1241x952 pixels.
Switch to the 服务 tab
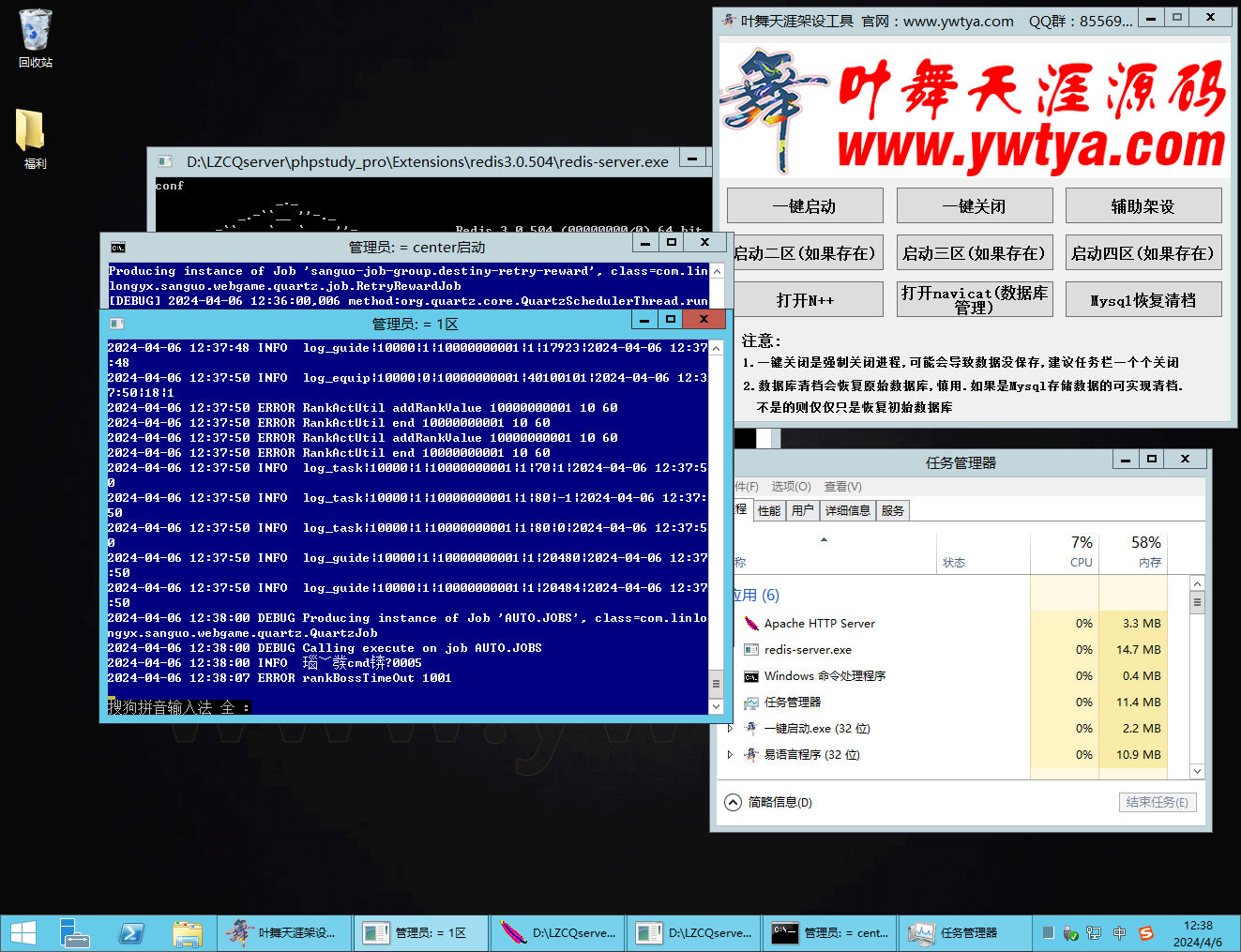coord(893,510)
